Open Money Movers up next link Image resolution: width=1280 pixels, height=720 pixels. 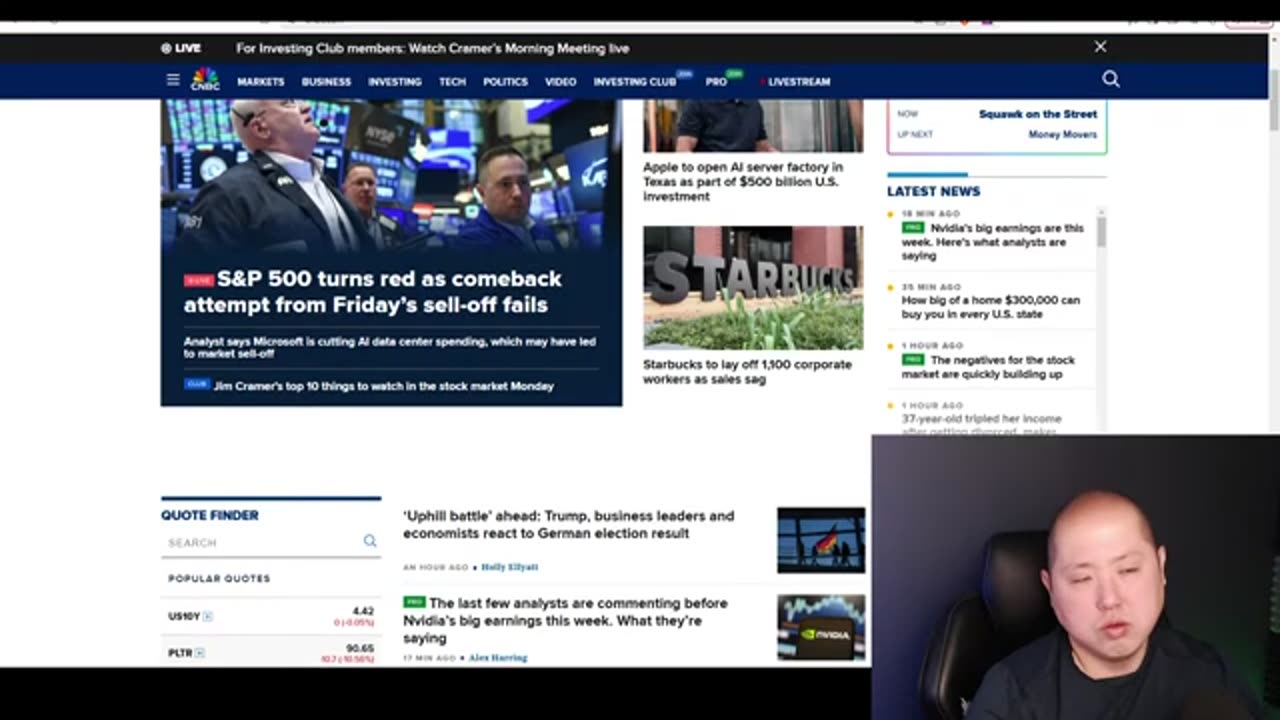click(x=1062, y=134)
